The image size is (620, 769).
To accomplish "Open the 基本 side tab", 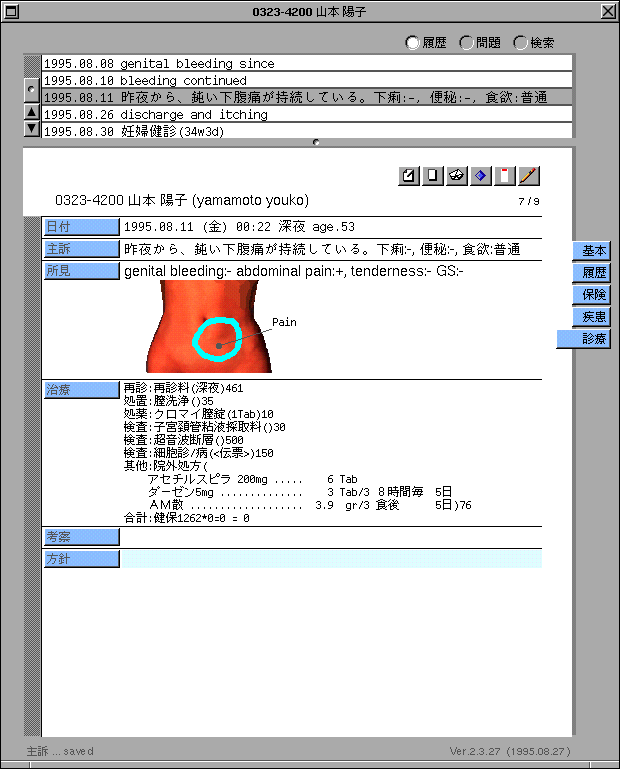I will [x=594, y=251].
